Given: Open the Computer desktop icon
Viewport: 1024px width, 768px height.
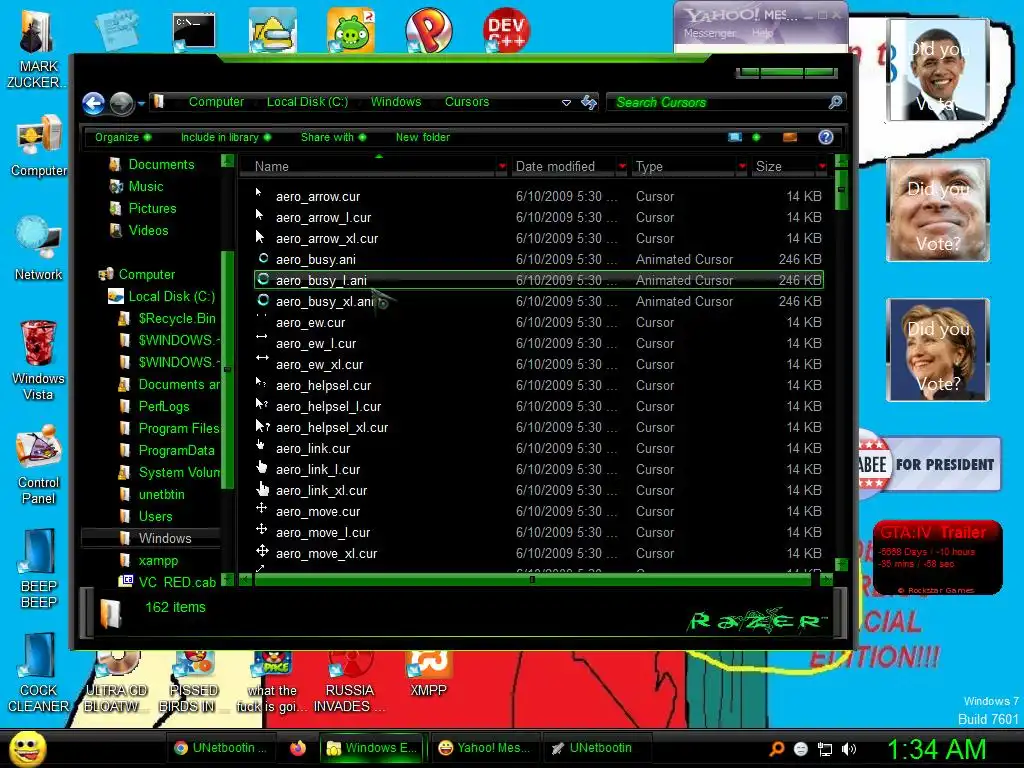Looking at the screenshot, I should pos(39,145).
